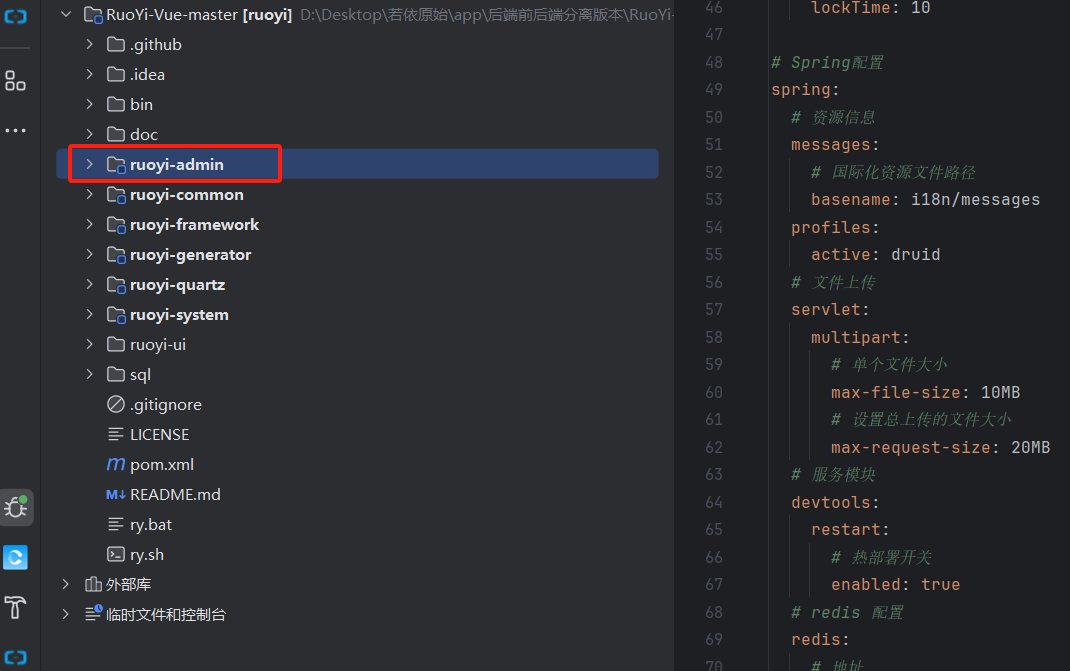Expand the ruoyi-framework module
The image size is (1070, 671).
click(x=89, y=225)
